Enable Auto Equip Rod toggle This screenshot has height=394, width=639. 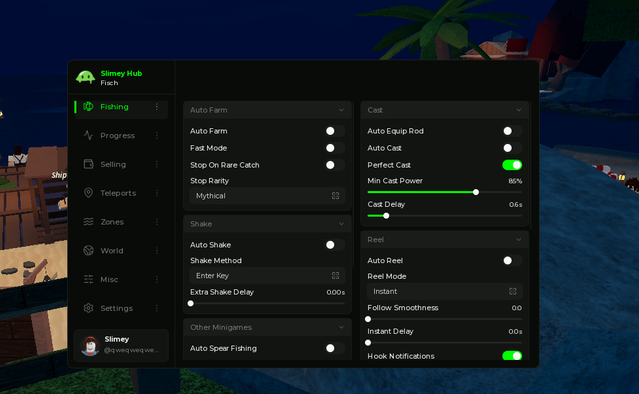click(512, 131)
